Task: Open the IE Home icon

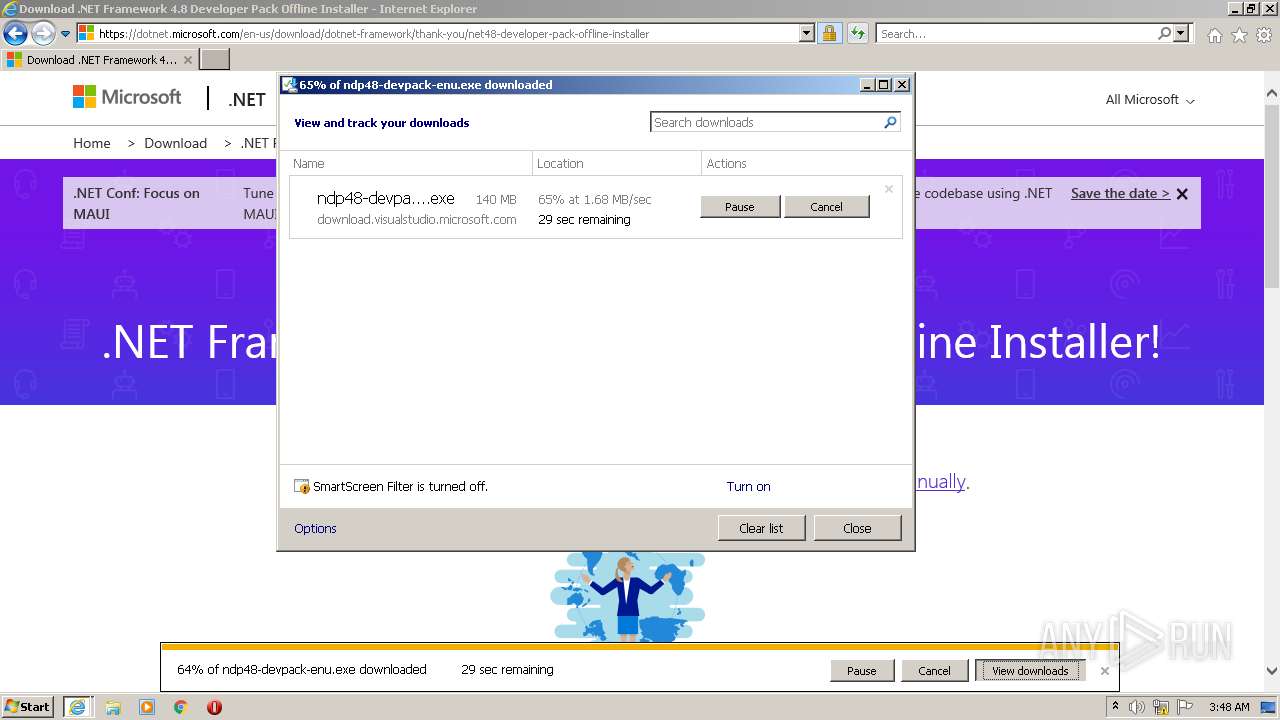Action: tap(1214, 35)
